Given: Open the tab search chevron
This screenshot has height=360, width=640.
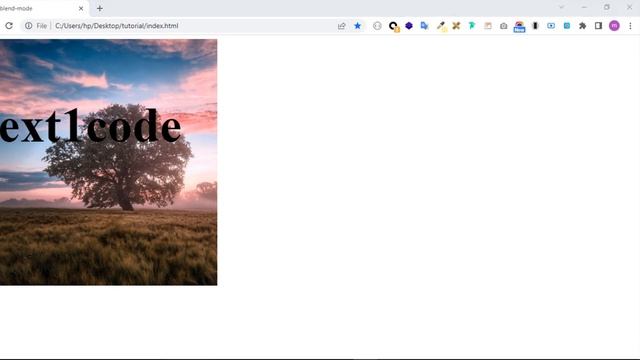Looking at the screenshot, I should (562, 7).
